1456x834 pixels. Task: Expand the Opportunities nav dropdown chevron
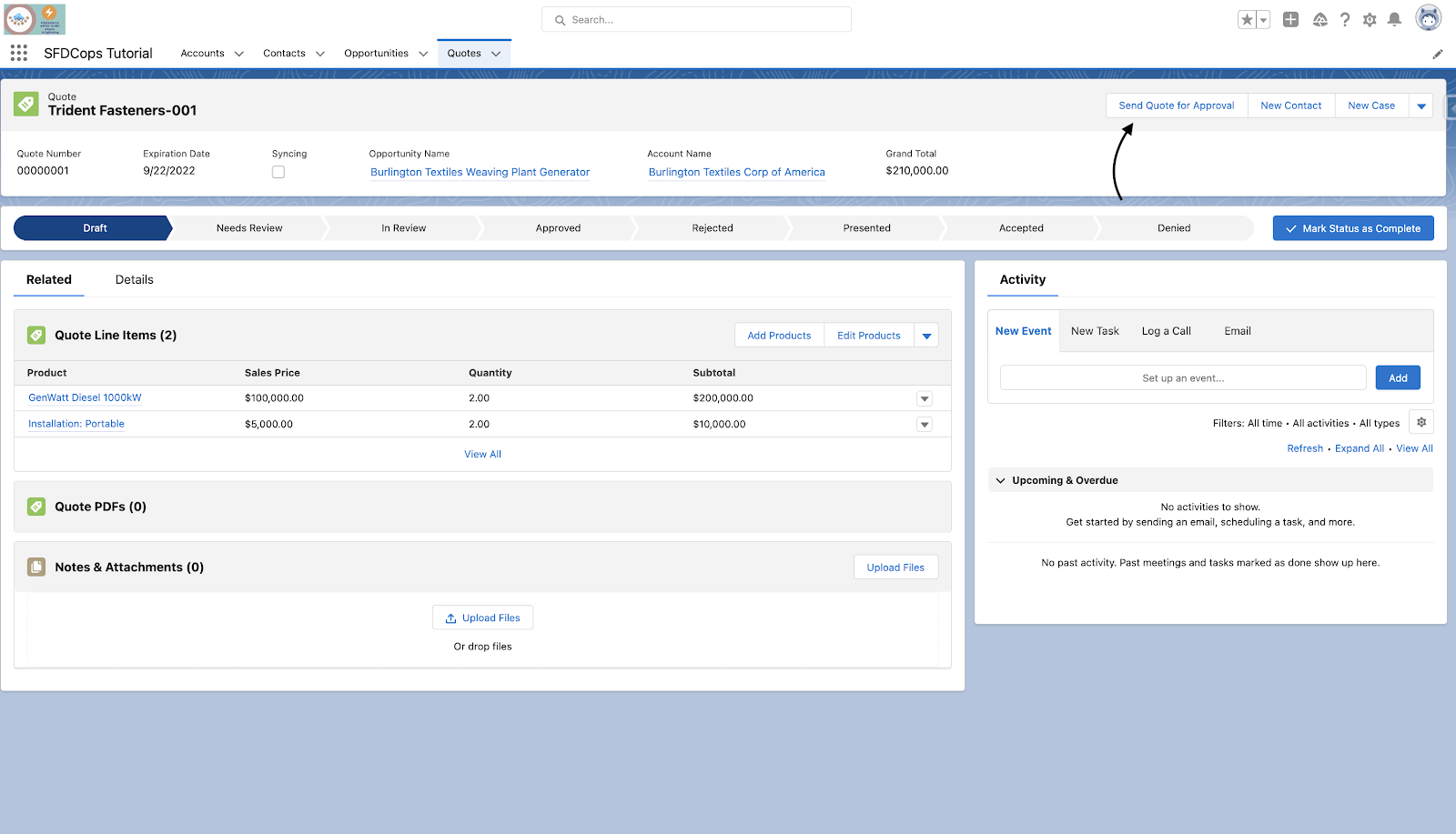pos(423,54)
